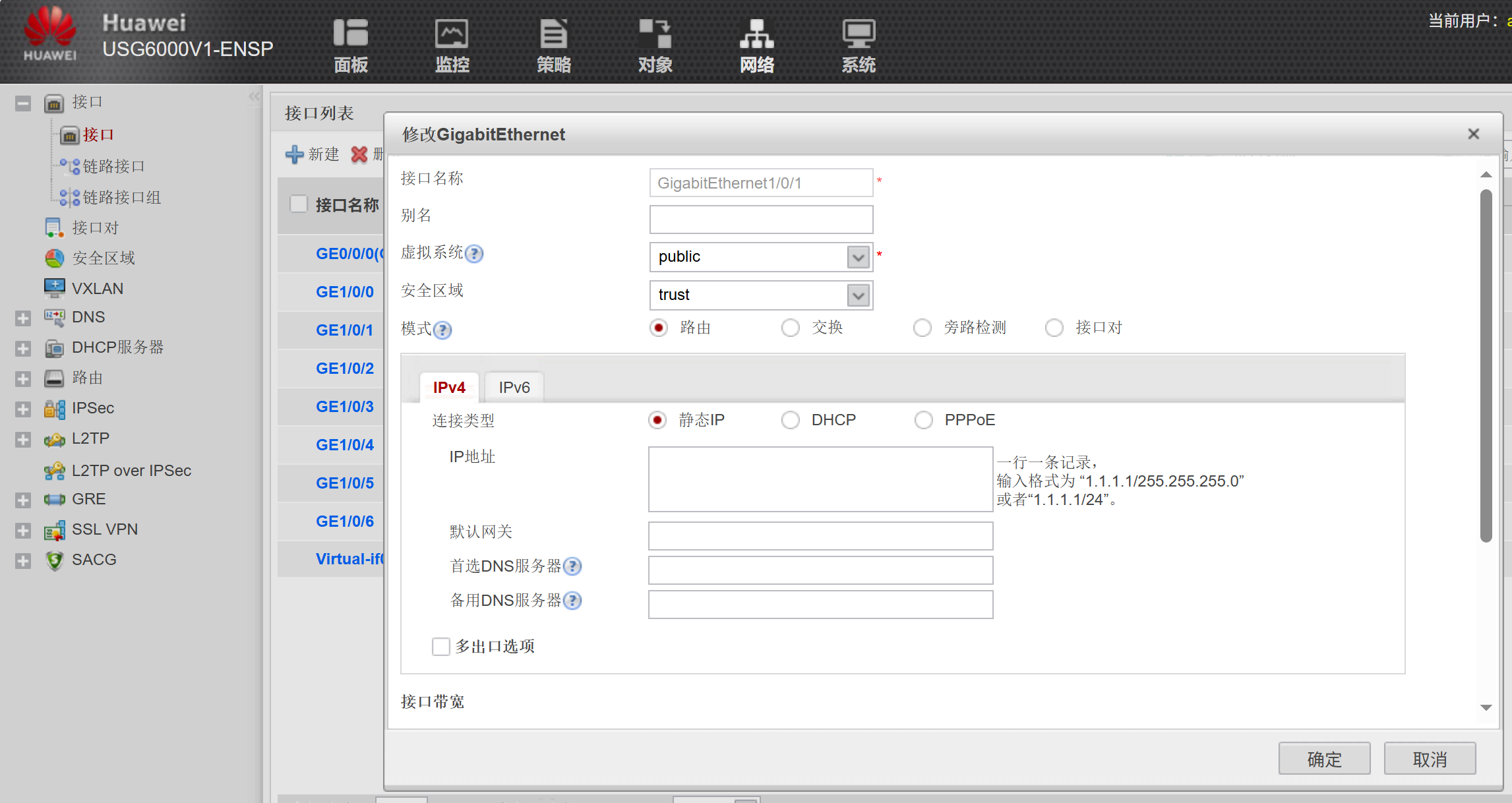This screenshot has height=803, width=1512.
Task: Click help icon next to 首选DNS服务器
Action: pyautogui.click(x=572, y=566)
